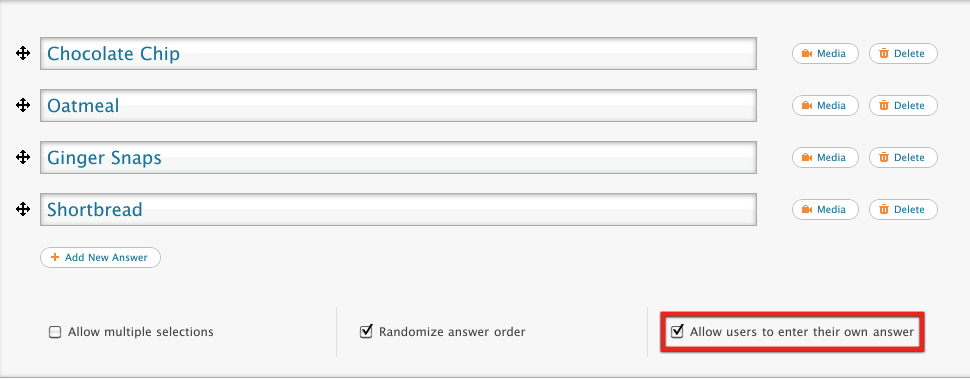Click Add New Answer button

click(100, 258)
